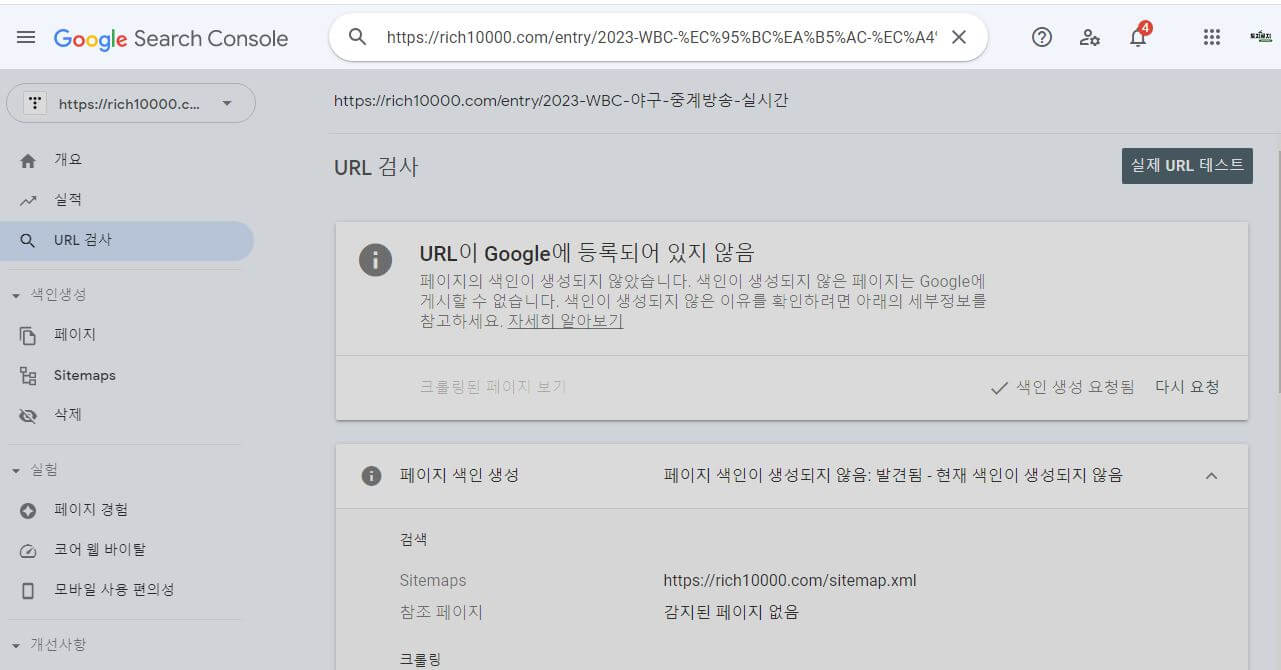
Task: Click the 참조 페이지 row label
Action: [x=441, y=612]
